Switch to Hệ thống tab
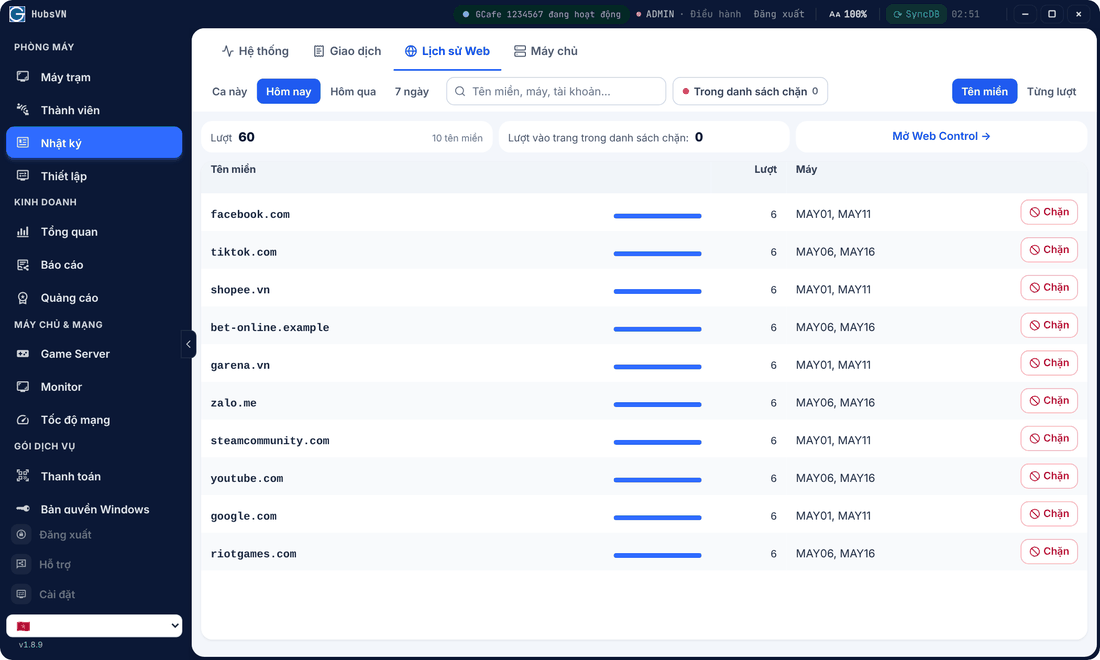Viewport: 1100px width, 660px height. click(x=255, y=51)
